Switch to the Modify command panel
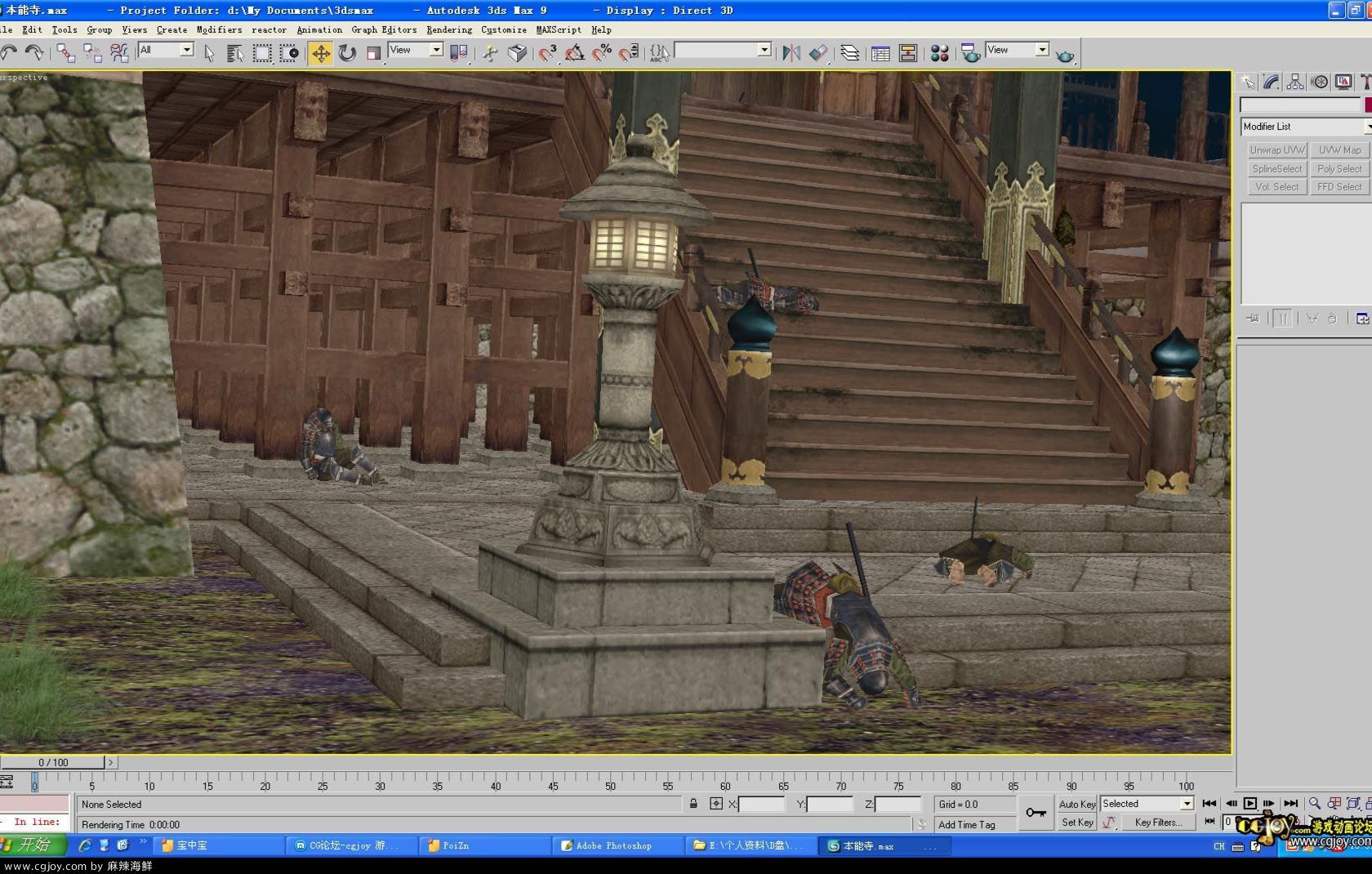The width and height of the screenshot is (1372, 874). pyautogui.click(x=1271, y=82)
